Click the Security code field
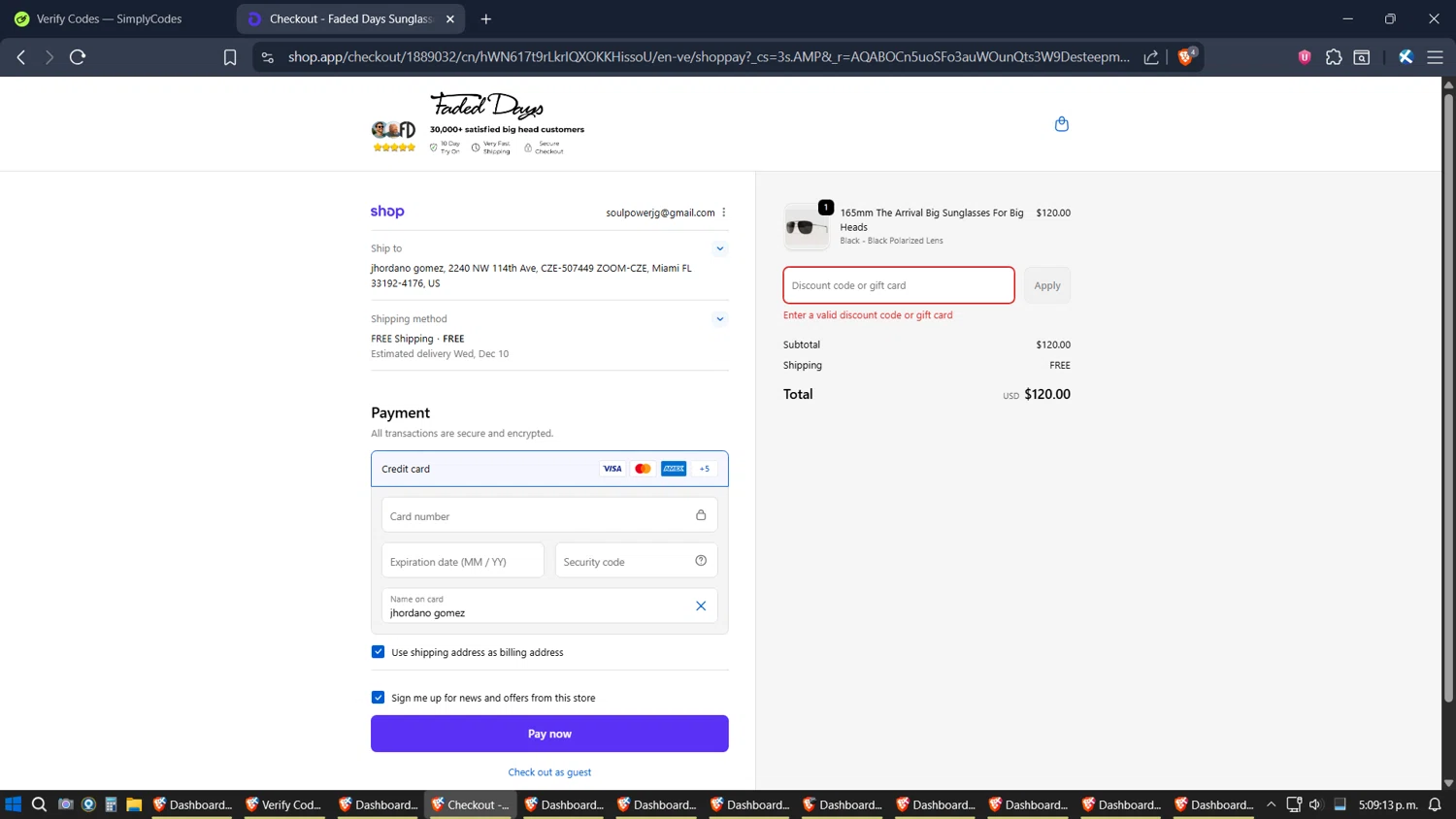The image size is (1456, 819). click(637, 561)
